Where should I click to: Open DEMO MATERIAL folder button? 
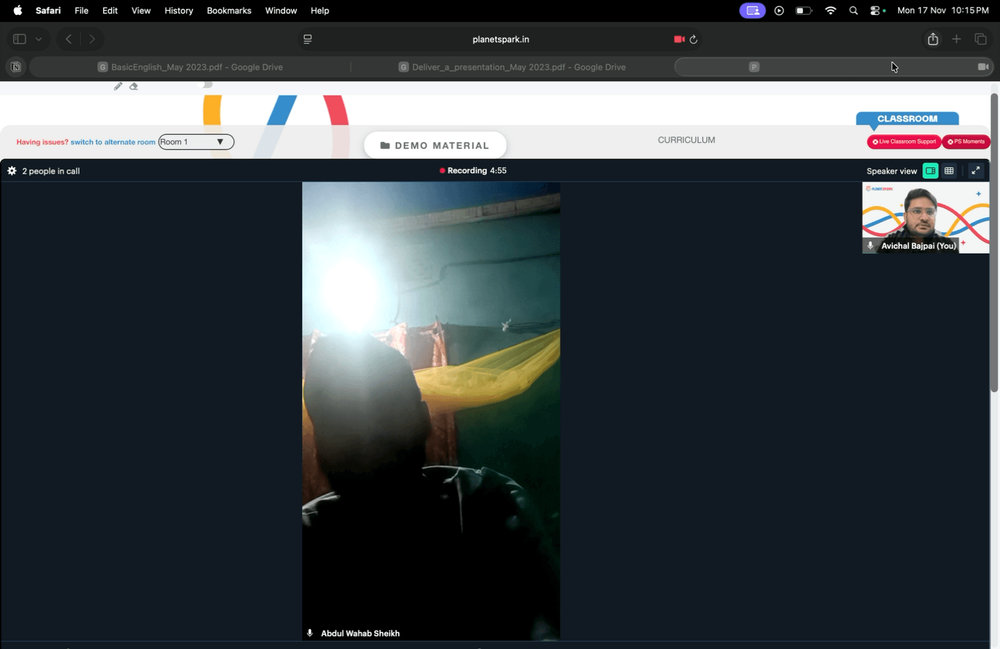(x=435, y=145)
